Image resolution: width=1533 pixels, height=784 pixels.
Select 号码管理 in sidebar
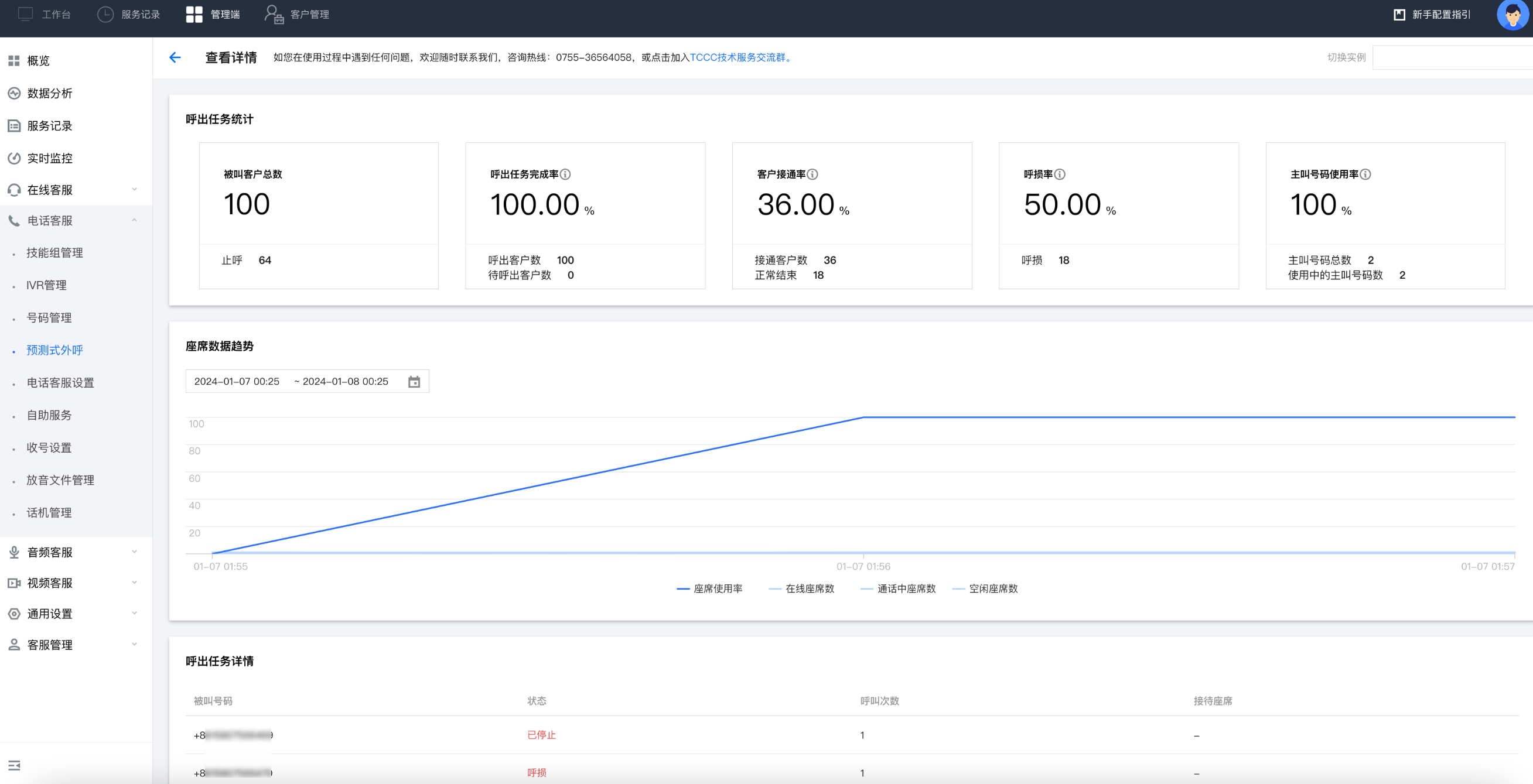(x=49, y=318)
